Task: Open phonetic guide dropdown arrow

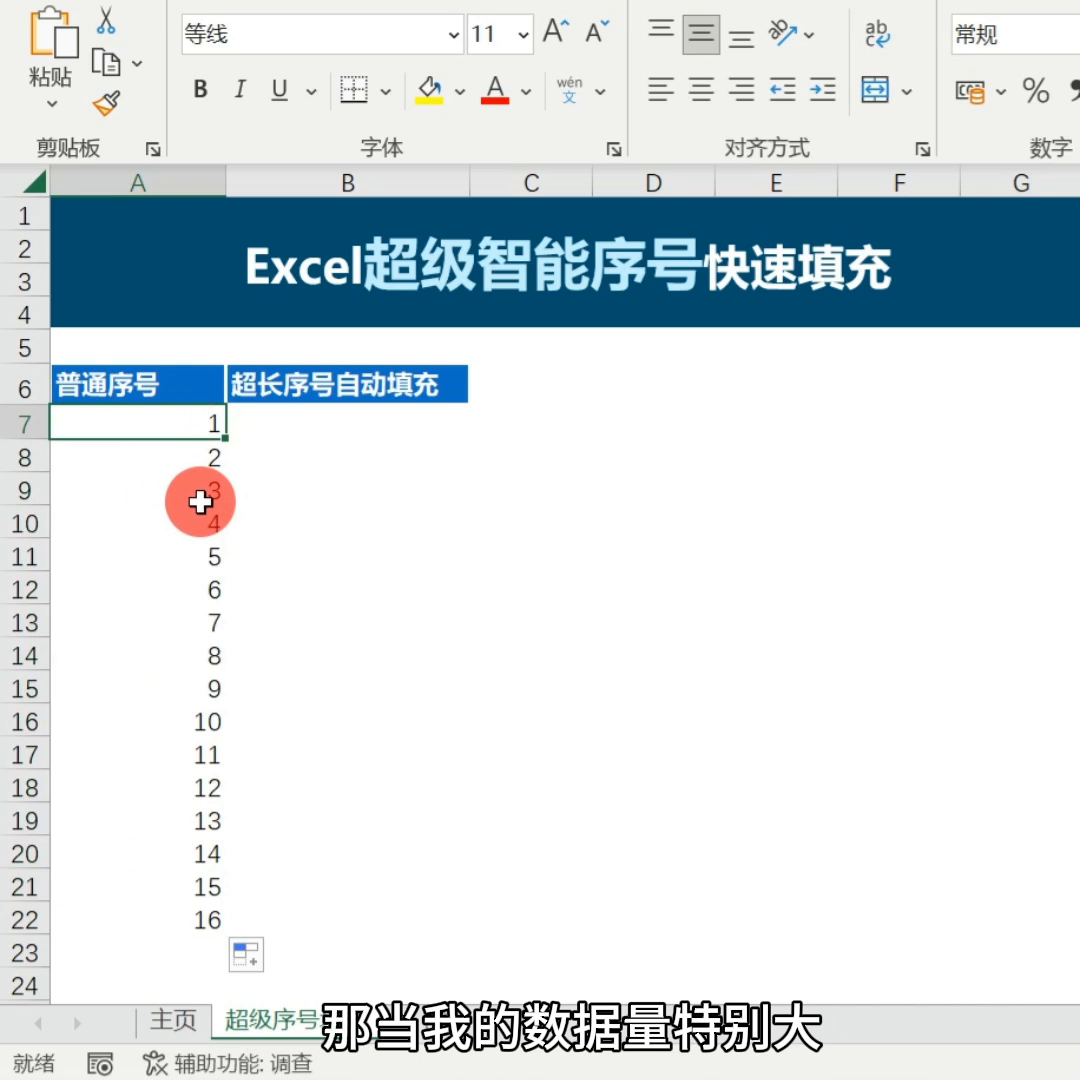Action: [x=600, y=91]
